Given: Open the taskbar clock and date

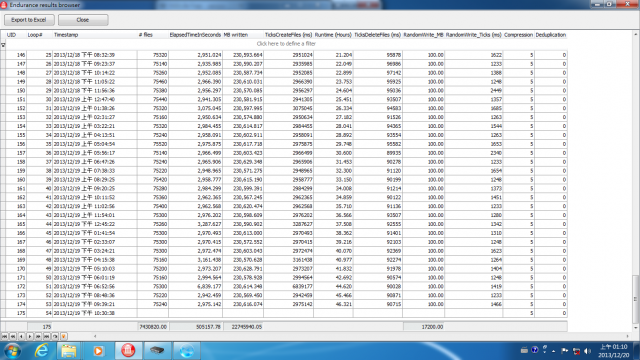Looking at the screenshot, I should point(614,351).
